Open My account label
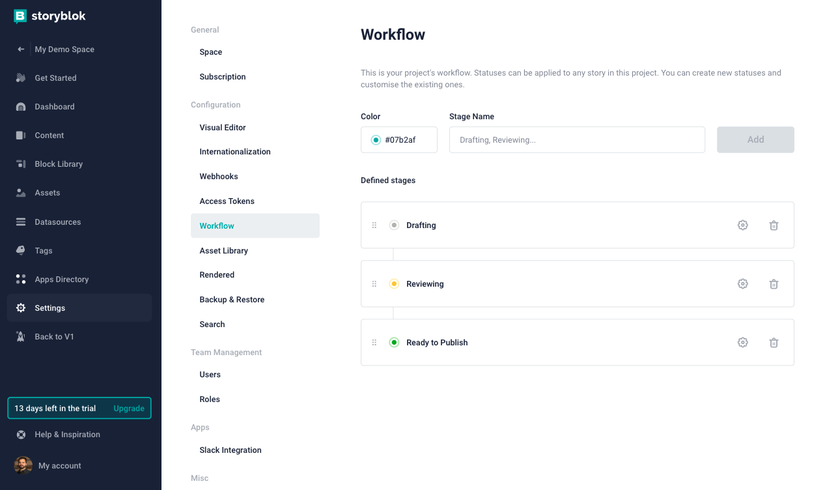The height and width of the screenshot is (490, 840). tap(59, 465)
